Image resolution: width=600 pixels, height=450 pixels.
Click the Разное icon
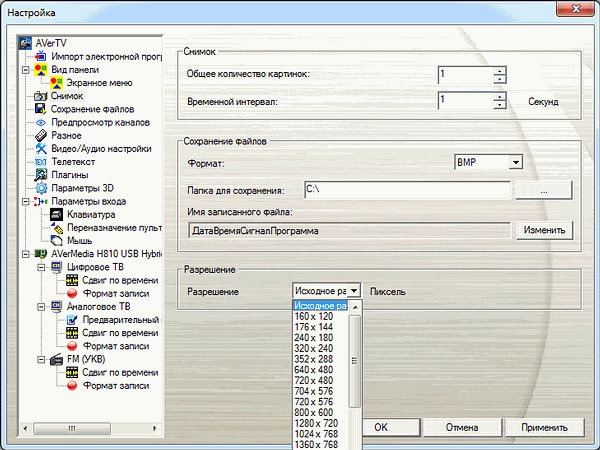pyautogui.click(x=41, y=135)
